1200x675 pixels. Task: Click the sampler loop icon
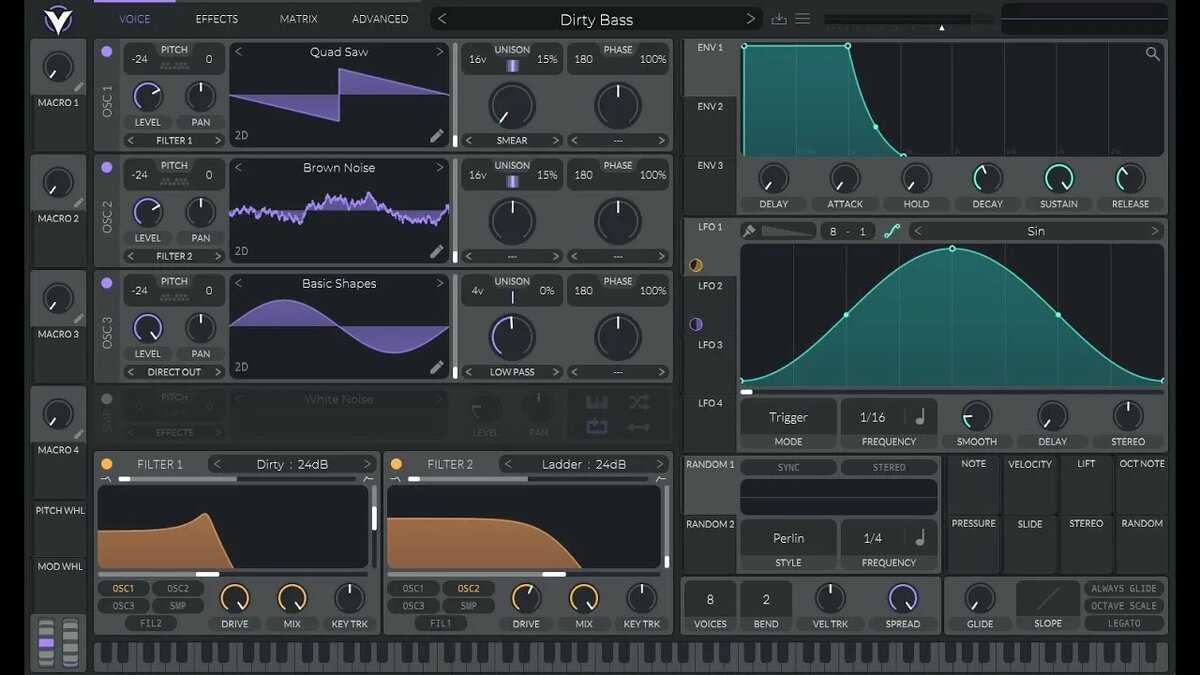pos(597,427)
